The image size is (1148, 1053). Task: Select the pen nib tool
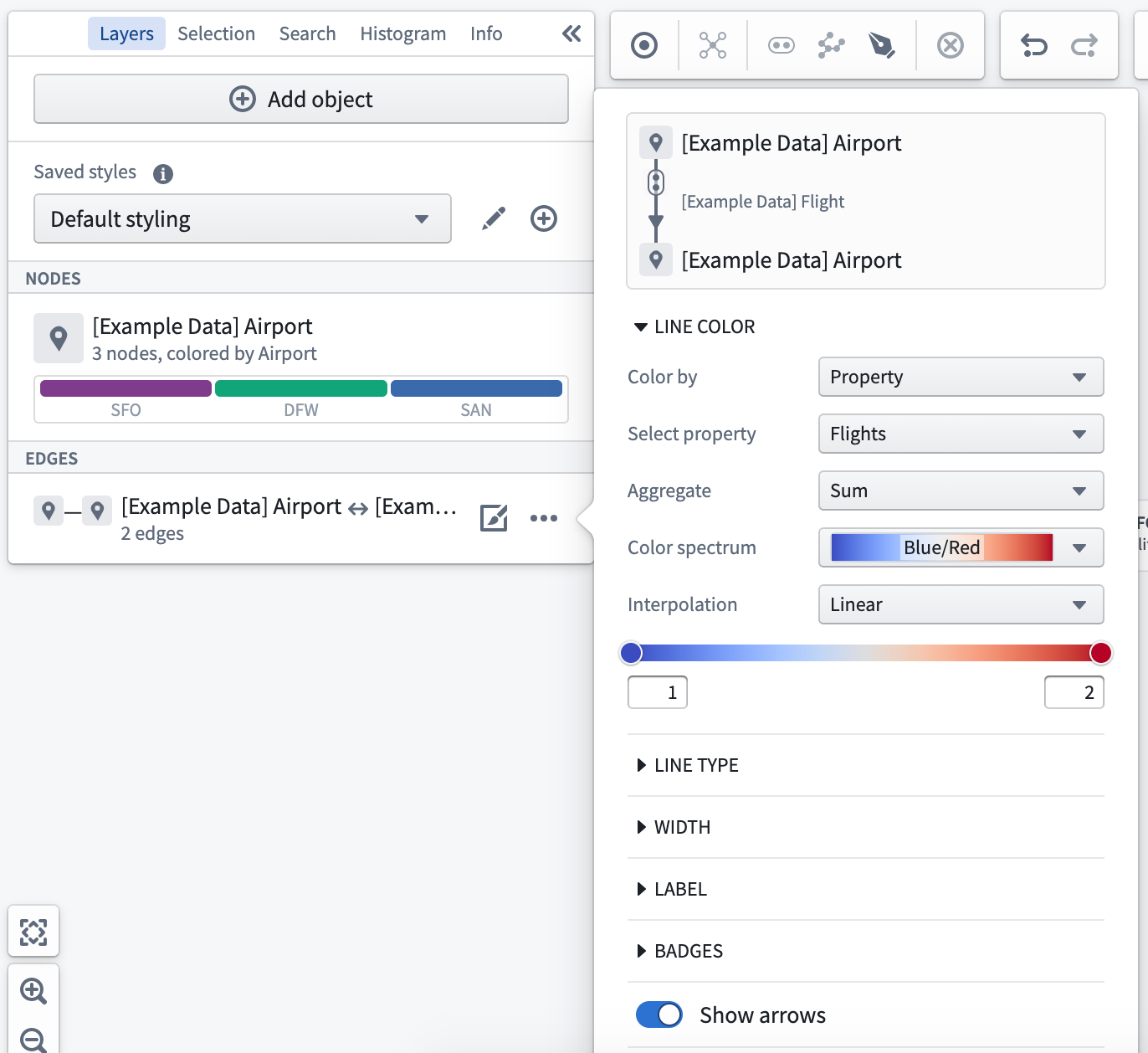click(881, 45)
